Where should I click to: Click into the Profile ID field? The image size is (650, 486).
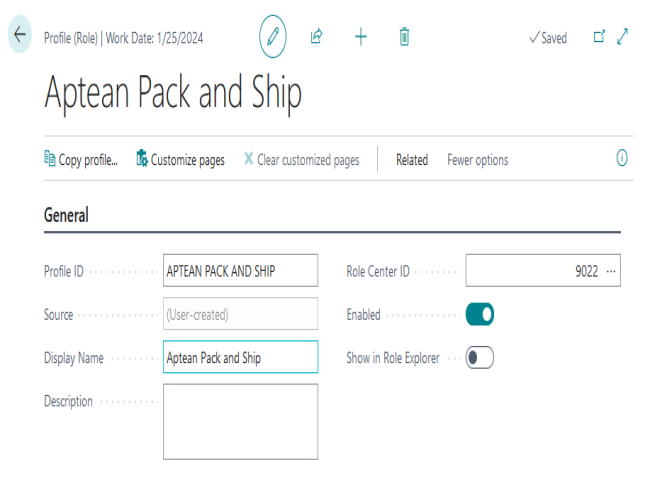(x=240, y=271)
